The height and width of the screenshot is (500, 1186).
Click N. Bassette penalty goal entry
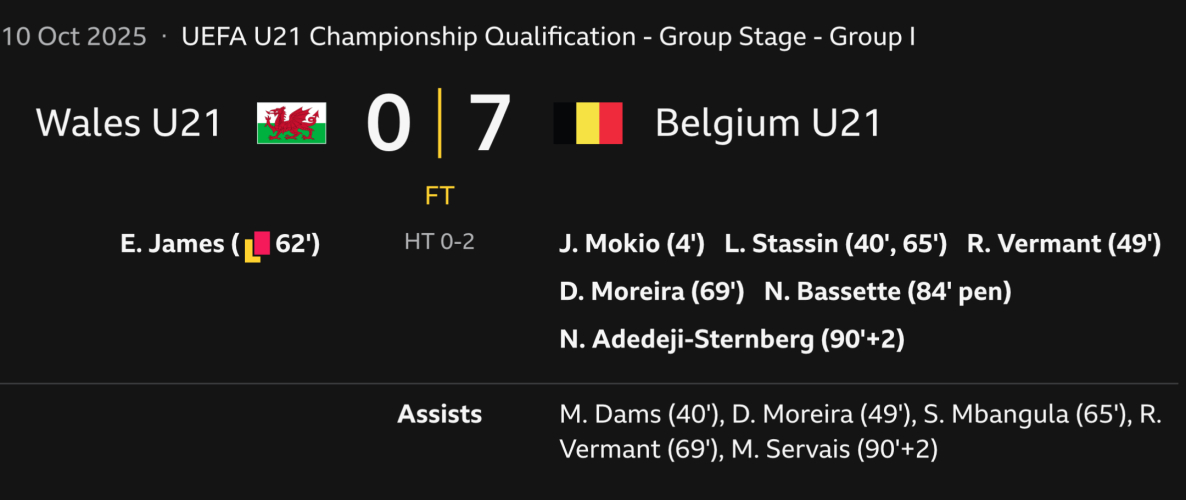(x=888, y=292)
